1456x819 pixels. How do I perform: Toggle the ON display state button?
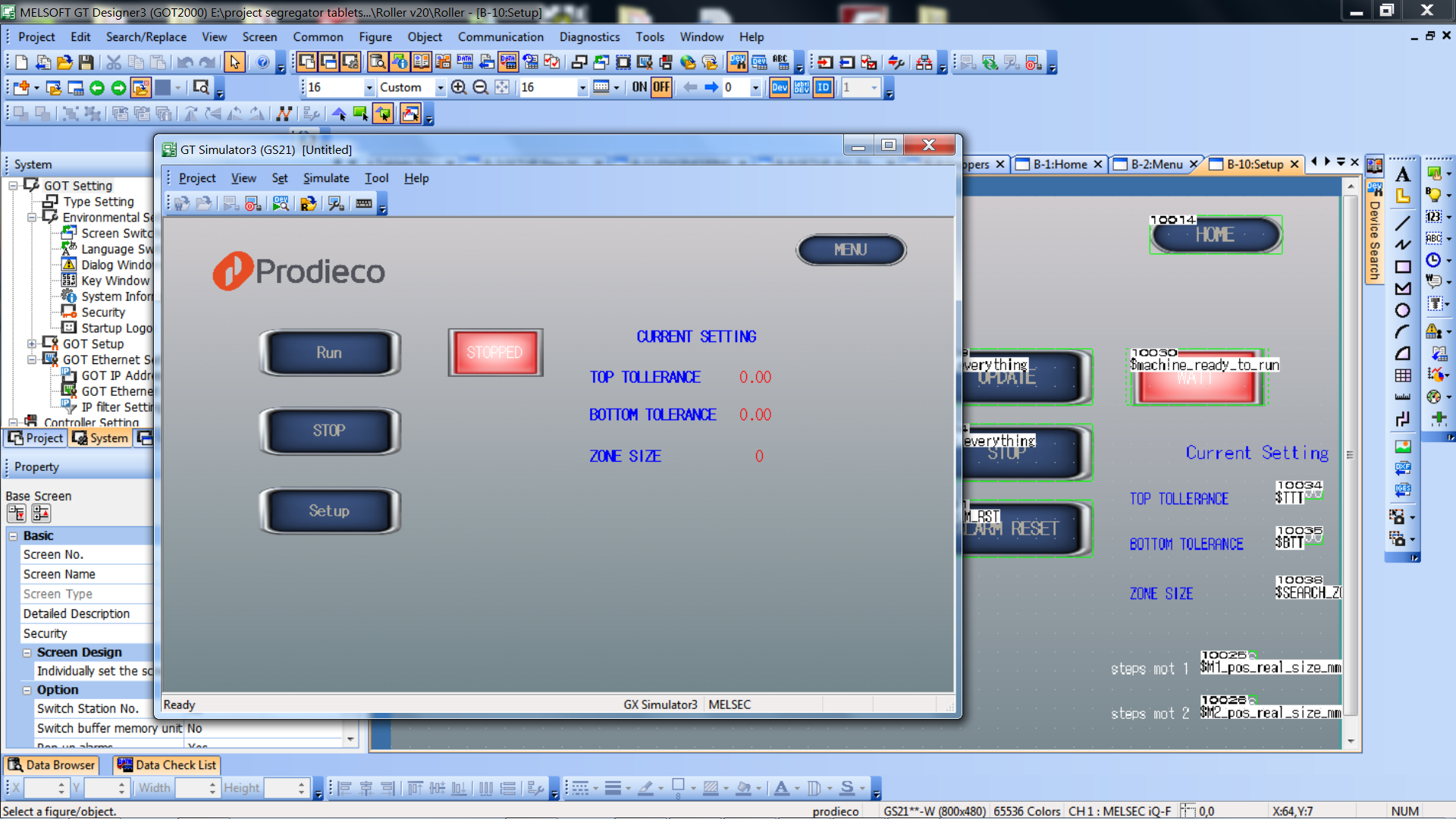click(x=639, y=87)
